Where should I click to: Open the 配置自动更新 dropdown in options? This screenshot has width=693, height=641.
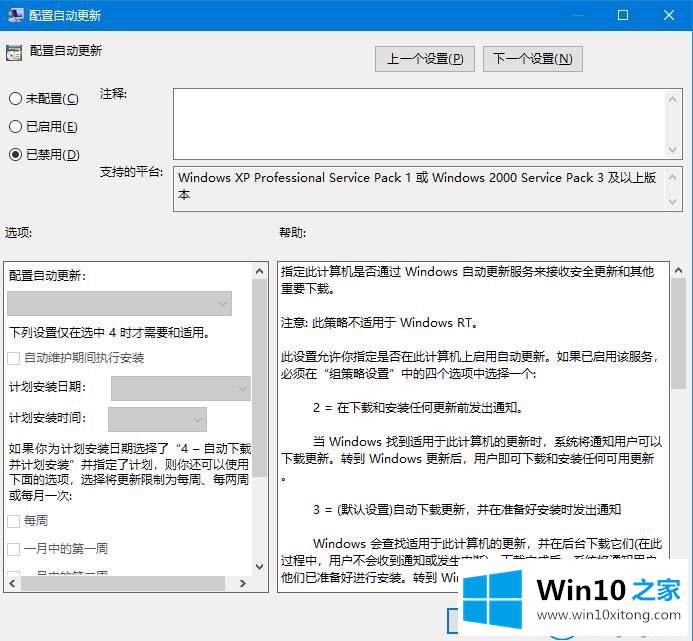(x=119, y=303)
